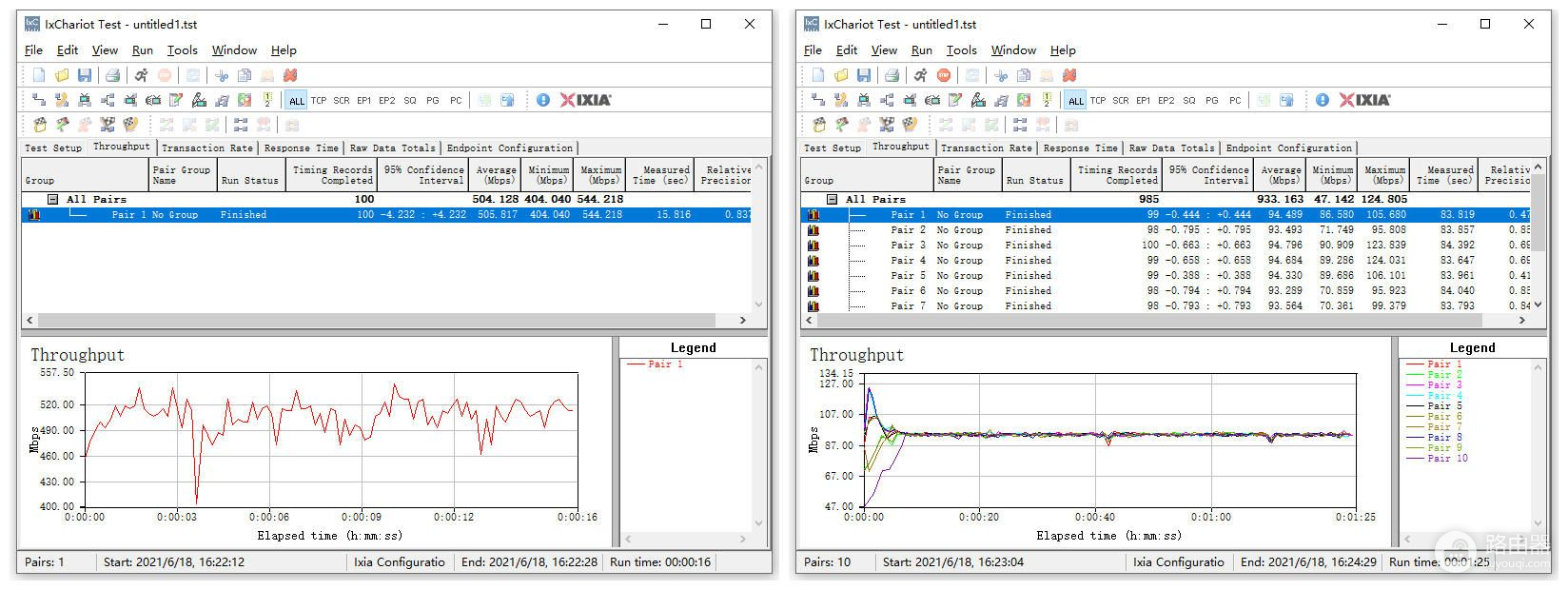This screenshot has width=1568, height=590.
Task: Toggle ALL filter in right window toolbar
Action: [x=1076, y=101]
